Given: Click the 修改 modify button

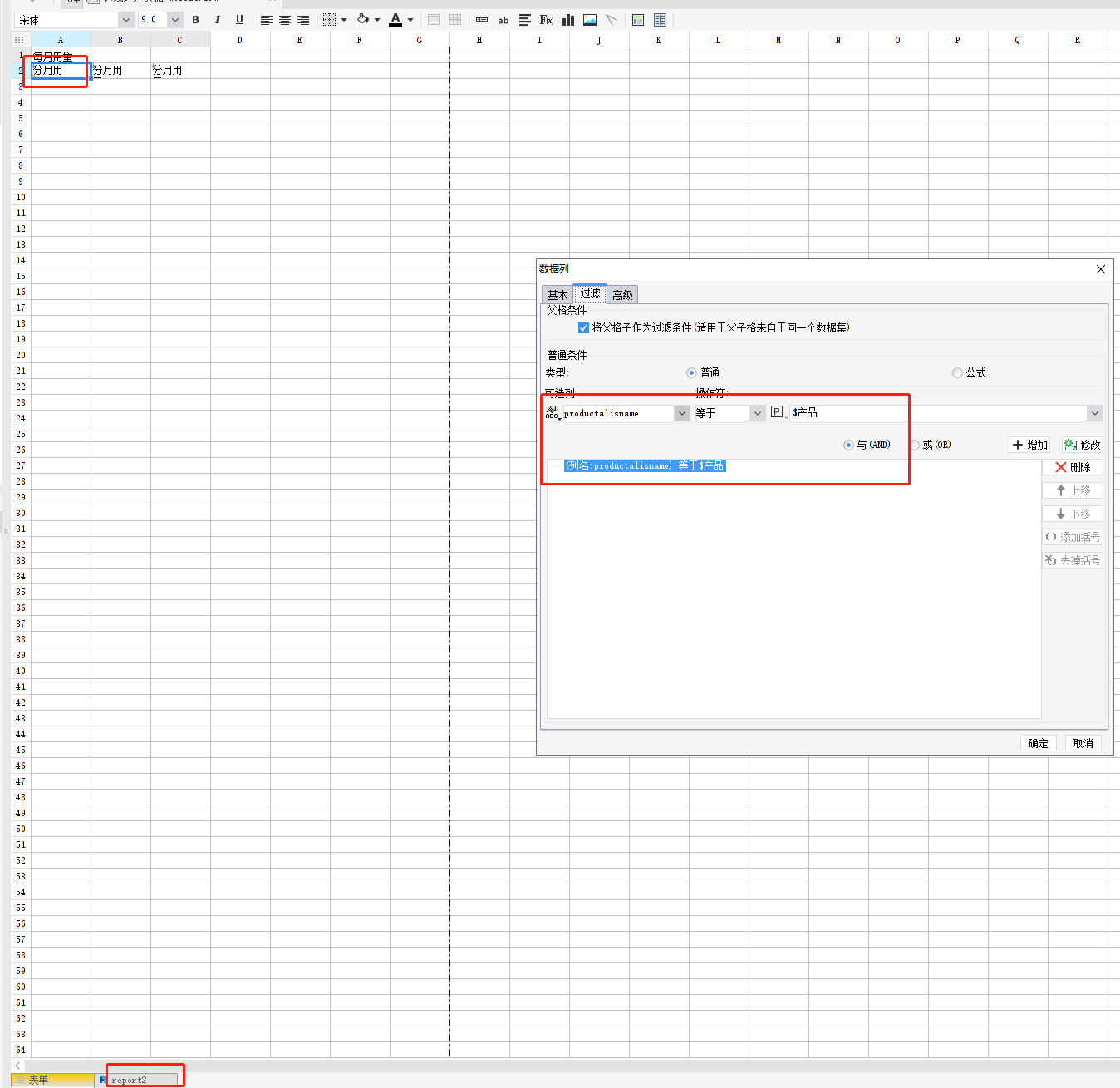Looking at the screenshot, I should click(x=1083, y=445).
